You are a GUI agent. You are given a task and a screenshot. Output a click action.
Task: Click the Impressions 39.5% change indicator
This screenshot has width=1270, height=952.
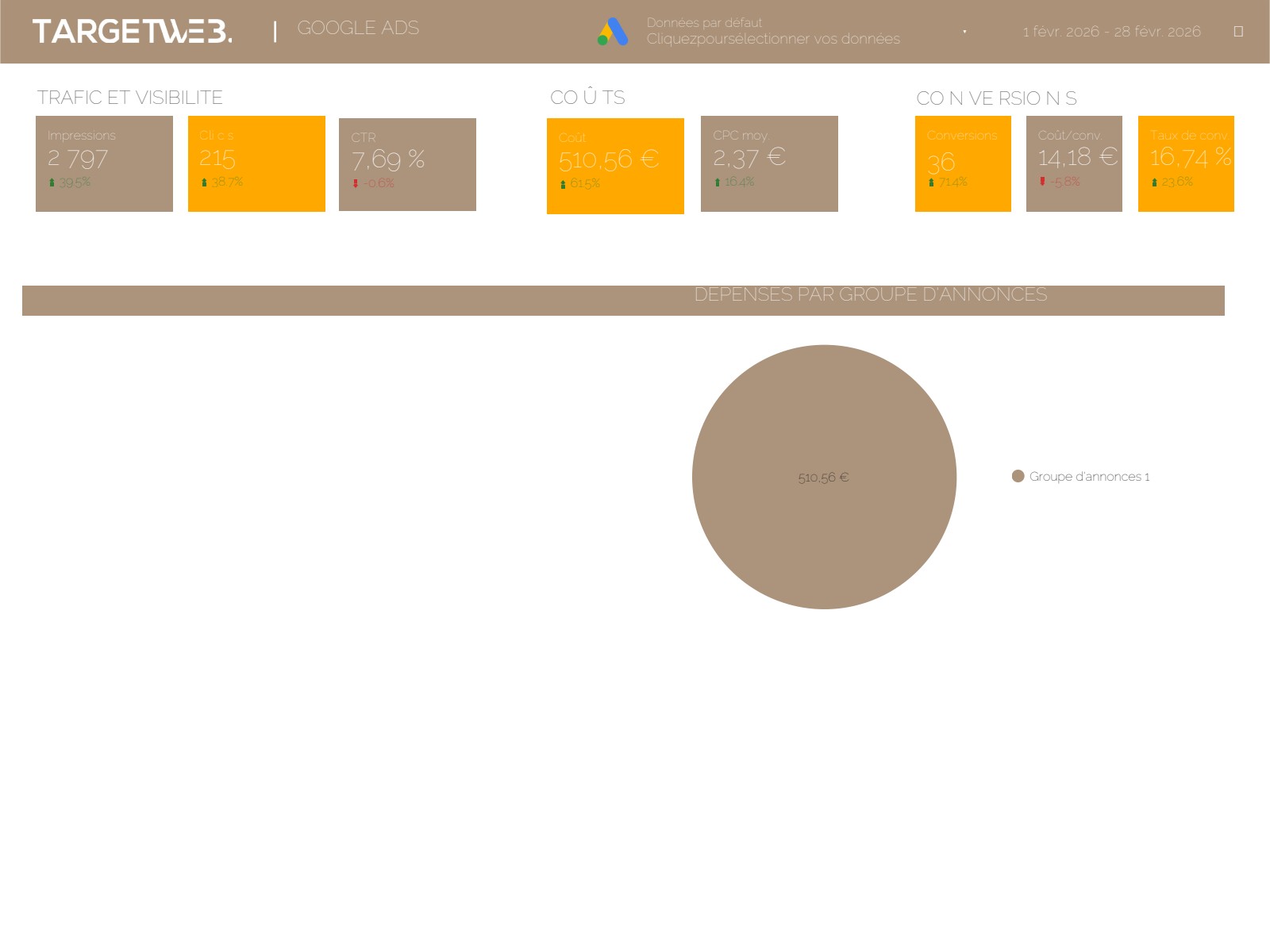tap(69, 182)
